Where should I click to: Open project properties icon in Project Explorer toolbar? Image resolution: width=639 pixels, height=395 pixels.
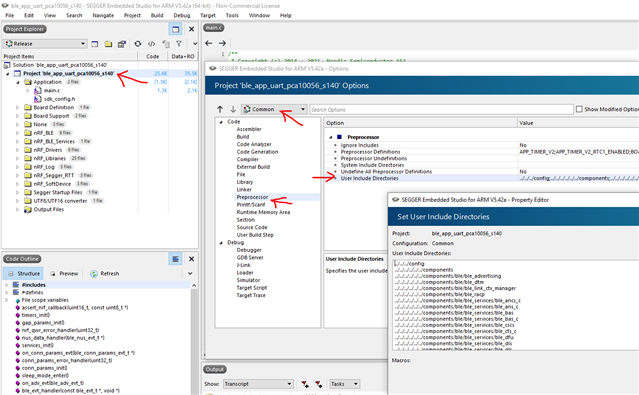(x=121, y=44)
